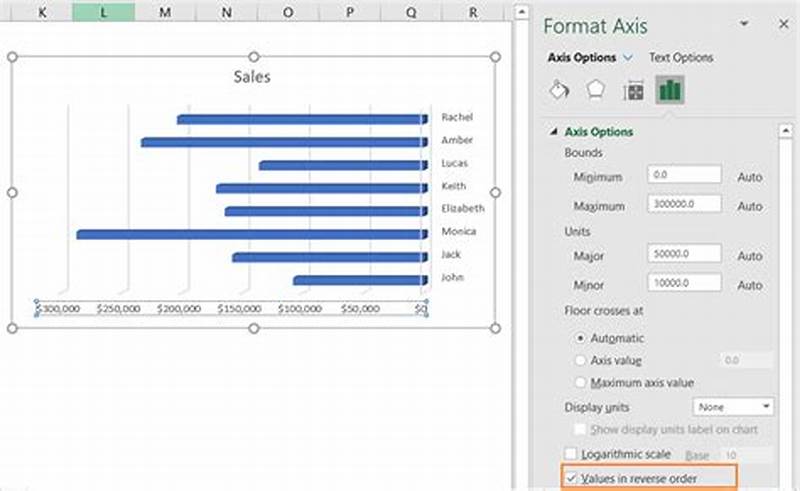Click the Sales chart title

tap(252, 77)
